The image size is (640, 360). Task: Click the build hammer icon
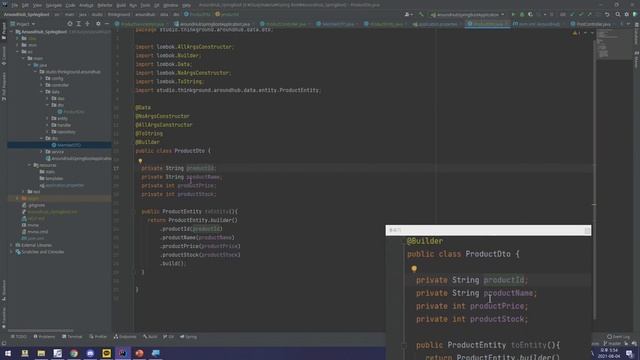tap(421, 14)
